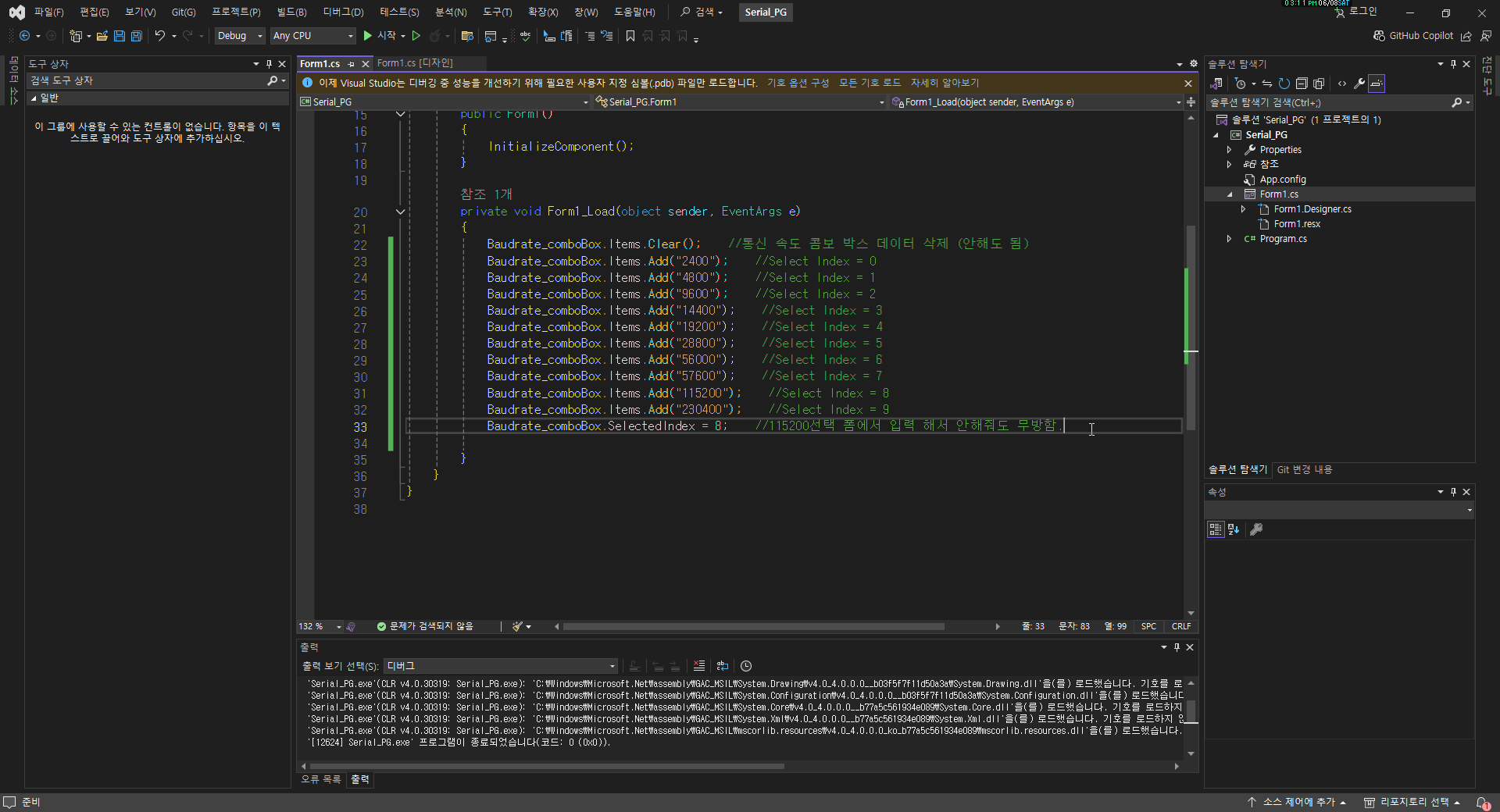The image size is (1500, 812).
Task: Switch to 오류 목록 tab
Action: pos(321,779)
